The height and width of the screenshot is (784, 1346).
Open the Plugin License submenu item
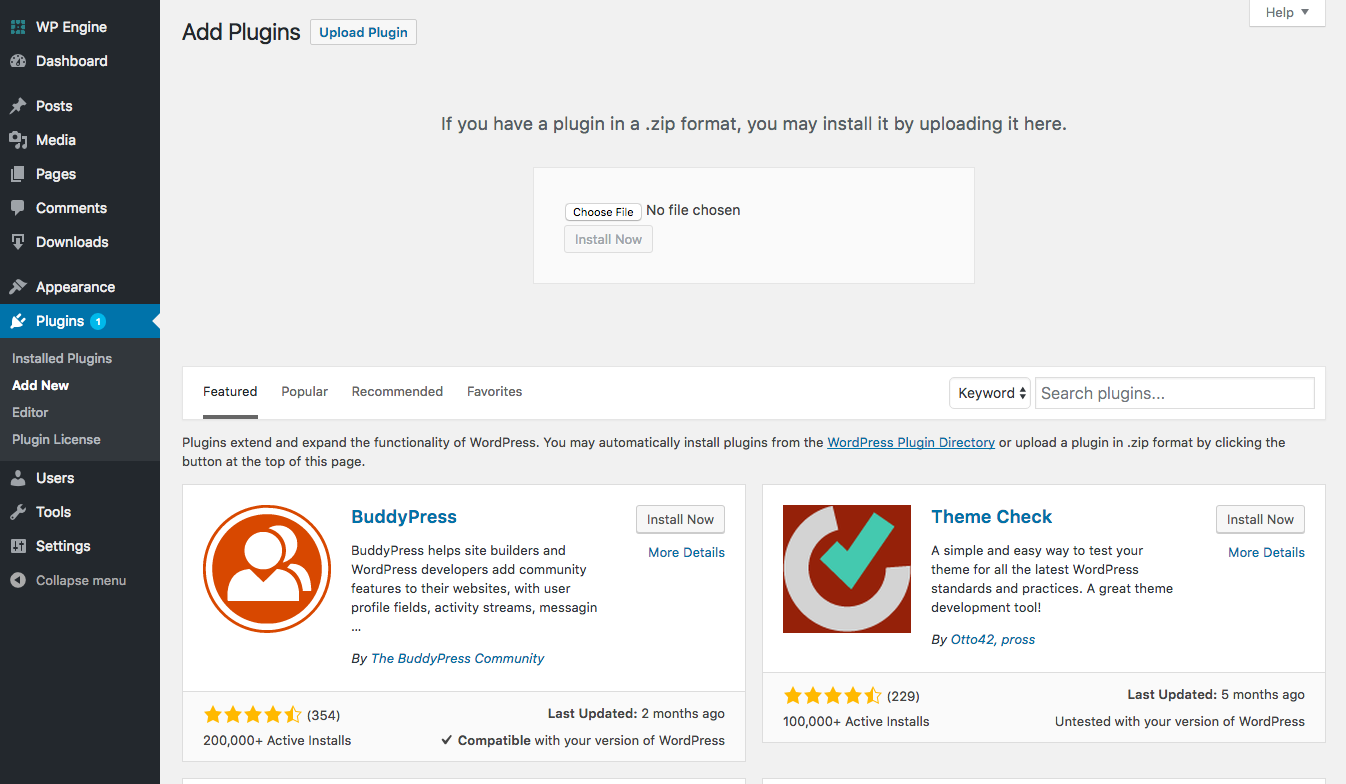(56, 439)
